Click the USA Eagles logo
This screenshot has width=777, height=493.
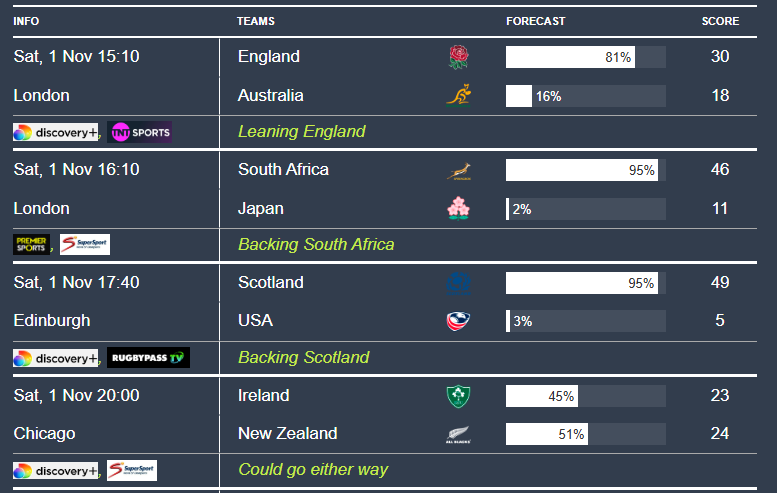(x=457, y=321)
